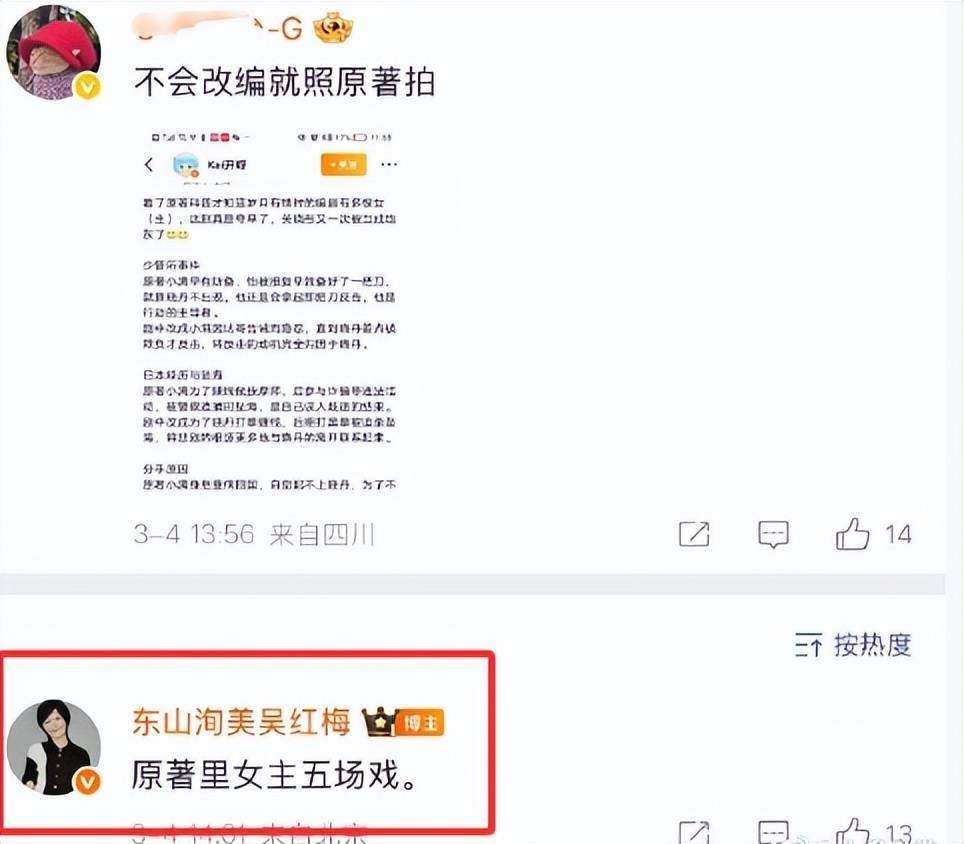Click the comment text 不会改编就照原著拍
Viewport: 964px width, 844px height.
[x=284, y=82]
